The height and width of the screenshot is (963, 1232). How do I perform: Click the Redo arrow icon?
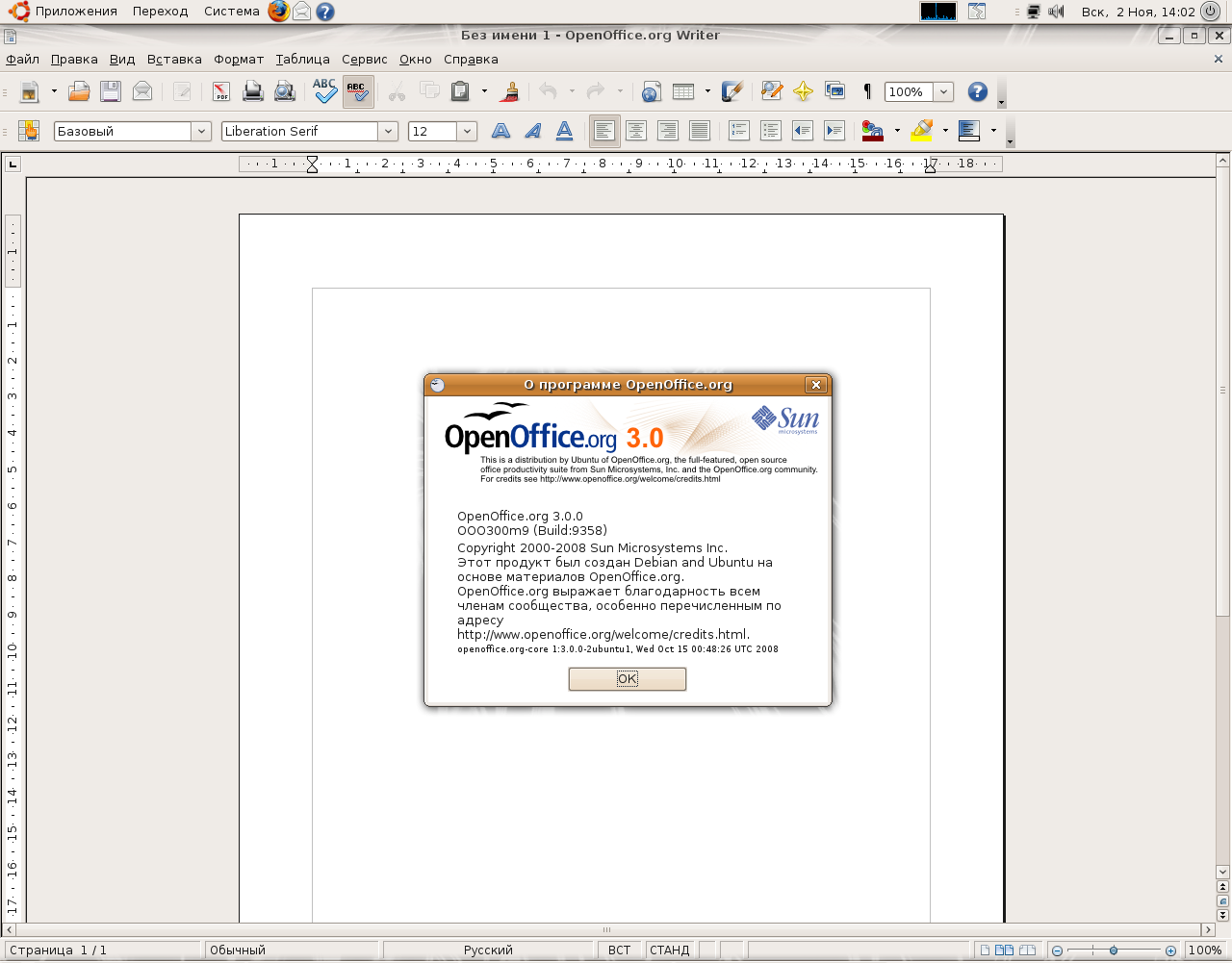pos(596,91)
